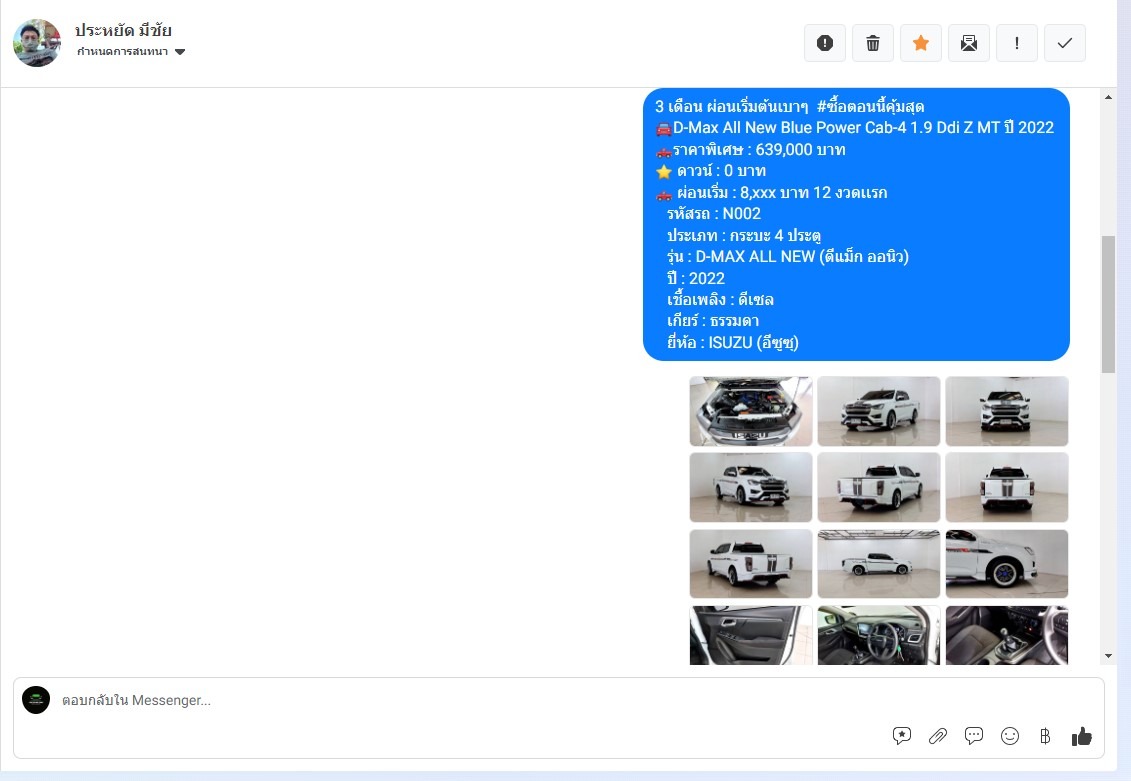Mark conversation as unread envelope icon

click(x=969, y=43)
